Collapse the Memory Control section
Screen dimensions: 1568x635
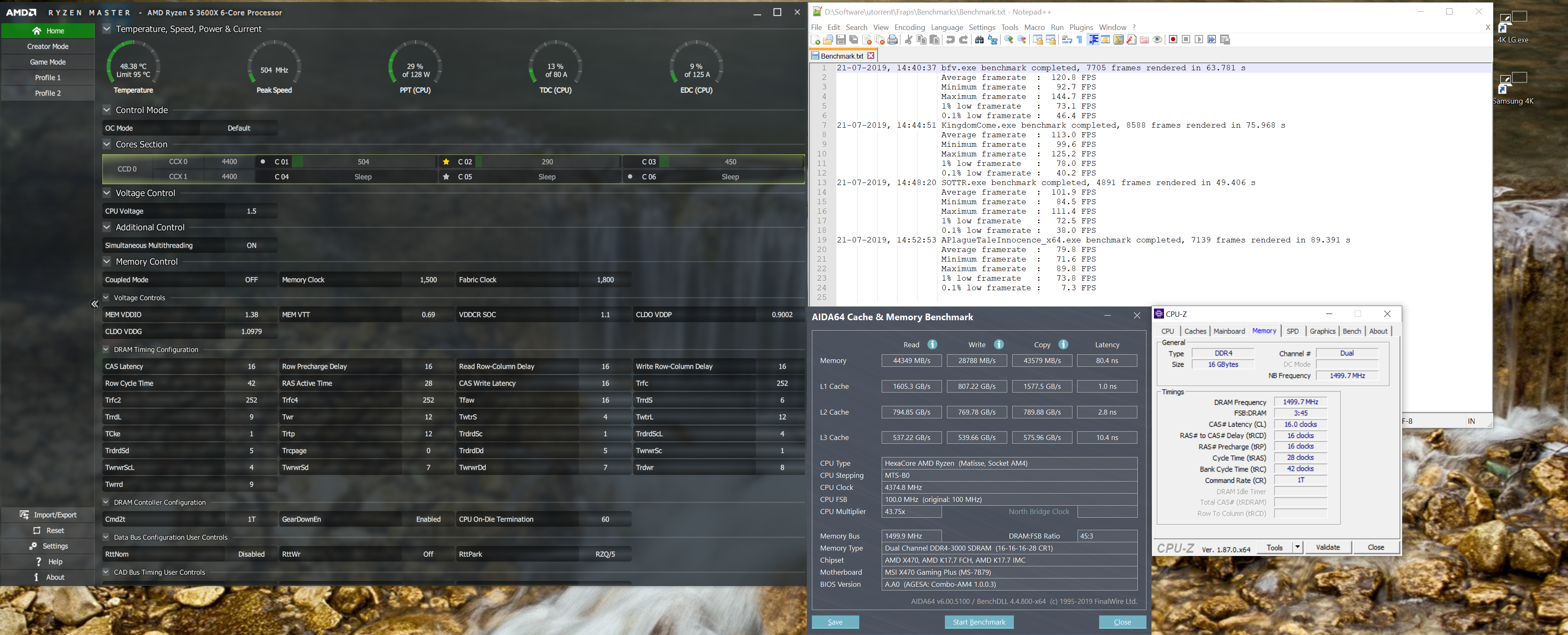pos(106,262)
